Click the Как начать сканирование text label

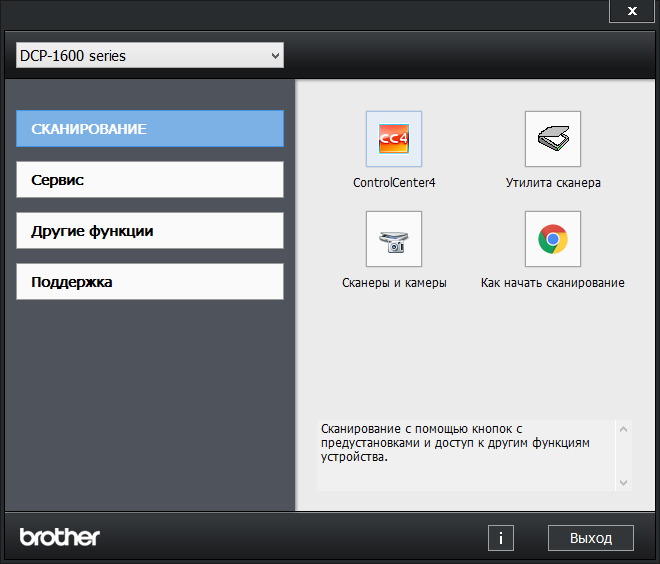coord(553,283)
